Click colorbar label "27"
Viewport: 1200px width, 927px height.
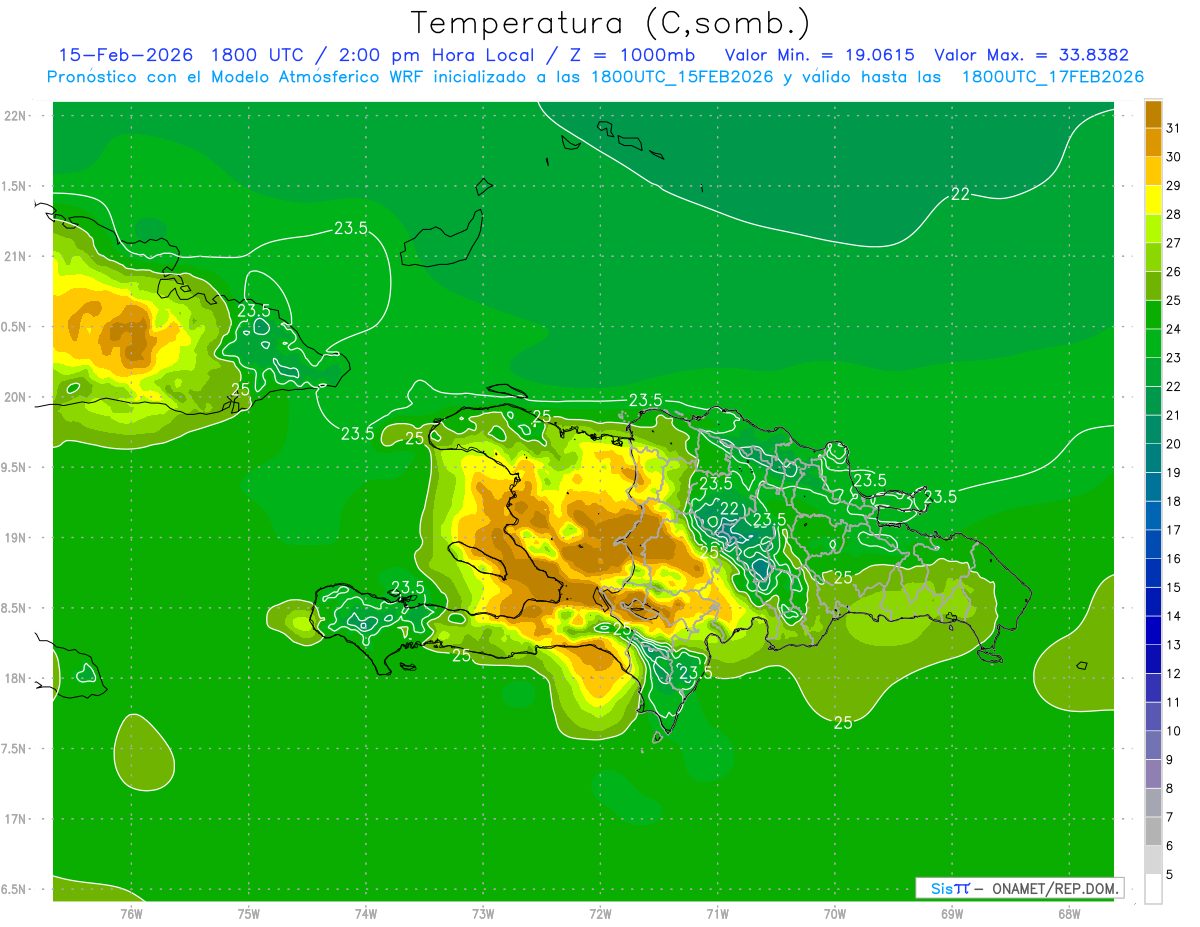[1173, 242]
